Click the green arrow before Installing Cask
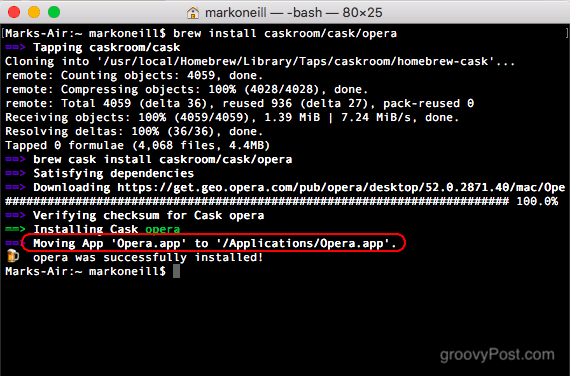570x376 pixels. coord(15,229)
